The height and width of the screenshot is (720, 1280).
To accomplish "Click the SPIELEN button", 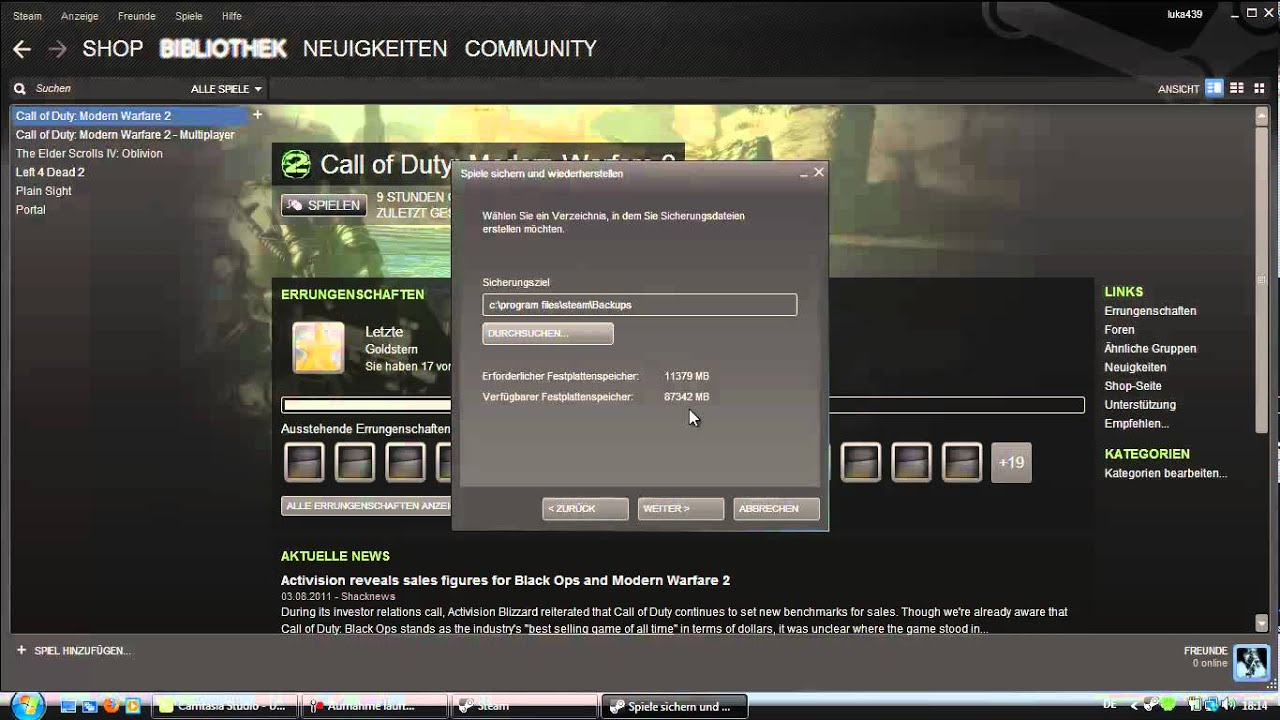I will [x=324, y=205].
